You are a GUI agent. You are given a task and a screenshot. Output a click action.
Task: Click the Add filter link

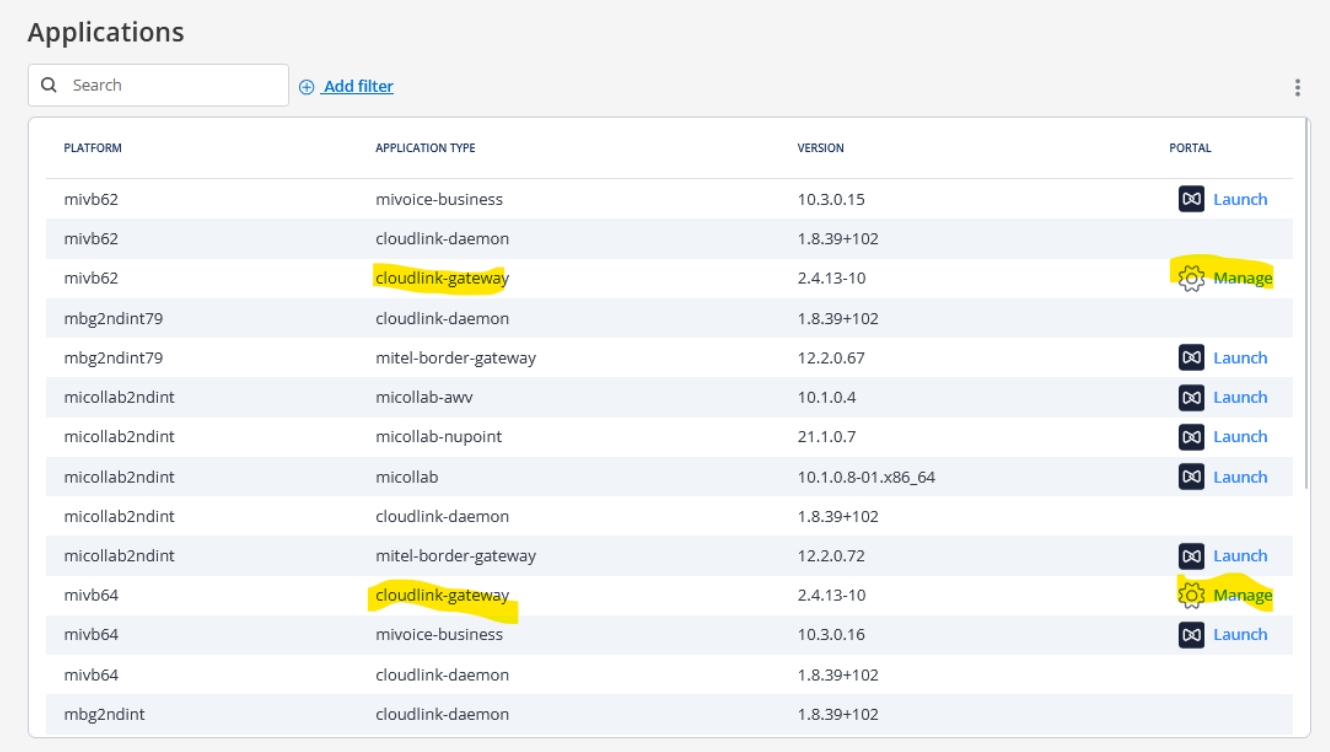tap(358, 86)
